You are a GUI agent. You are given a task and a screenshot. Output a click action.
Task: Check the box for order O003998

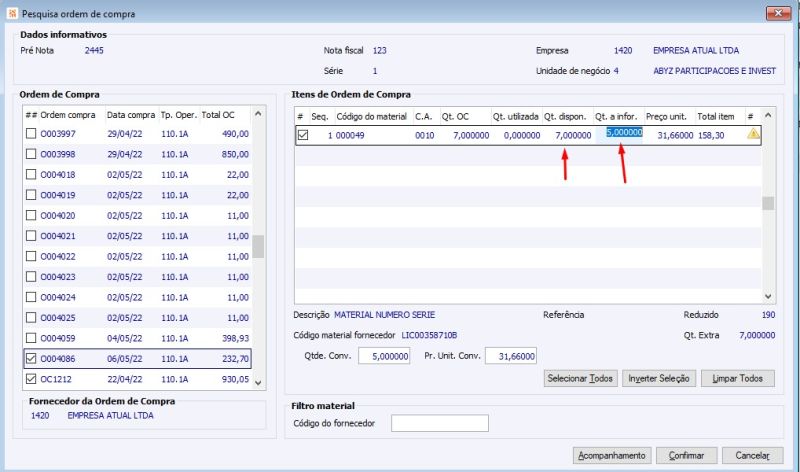tap(31, 154)
